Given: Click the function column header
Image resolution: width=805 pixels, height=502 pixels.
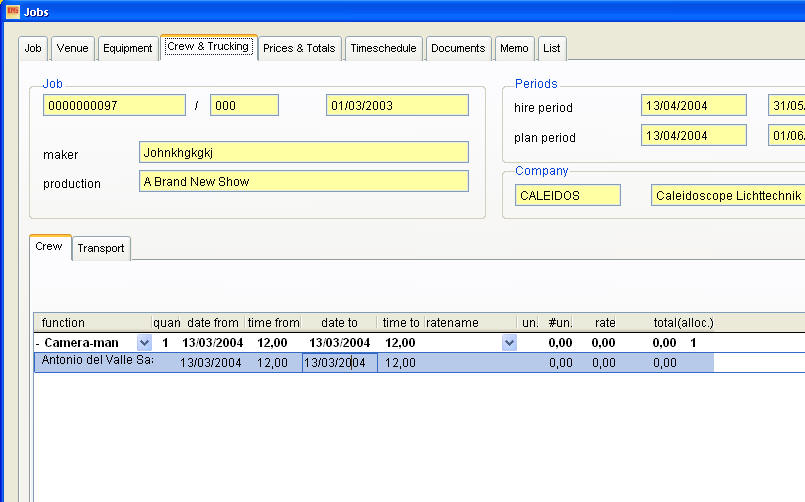Looking at the screenshot, I should (x=93, y=323).
